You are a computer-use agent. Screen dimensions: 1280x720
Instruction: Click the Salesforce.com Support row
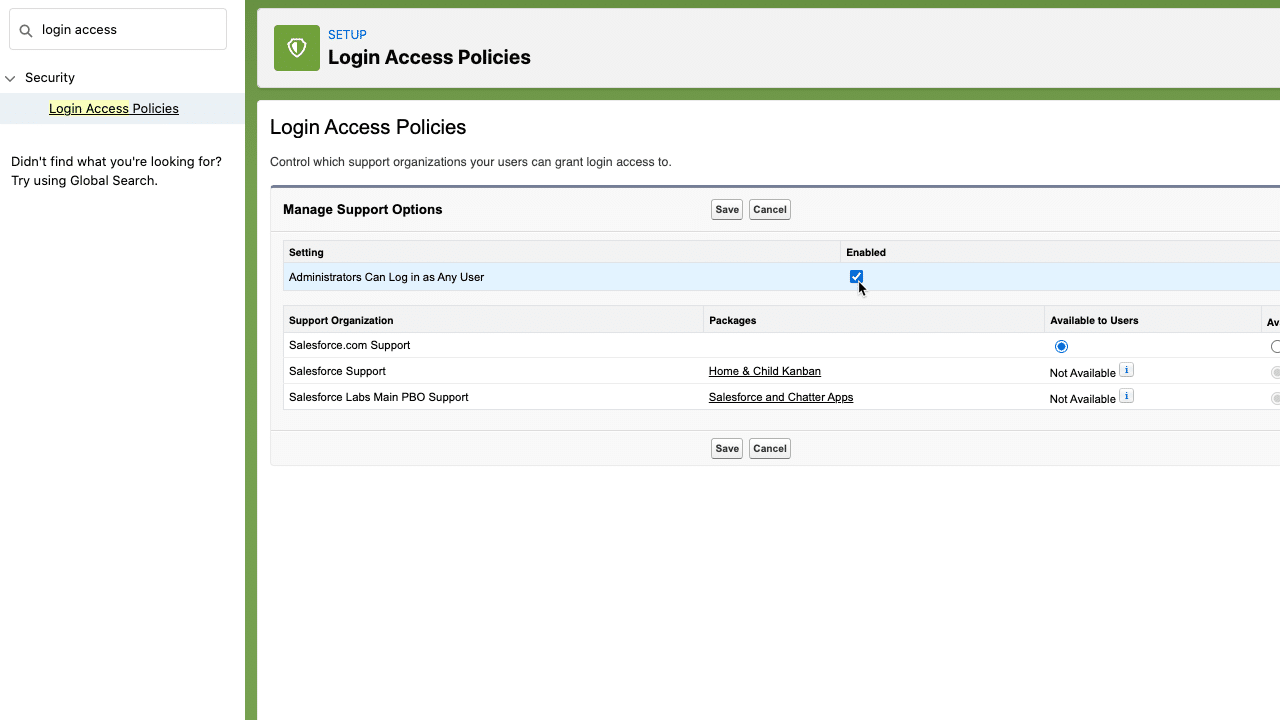pos(349,345)
